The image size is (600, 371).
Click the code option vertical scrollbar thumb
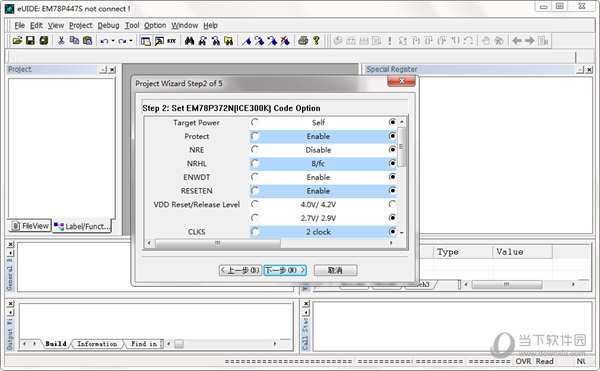coord(402,147)
